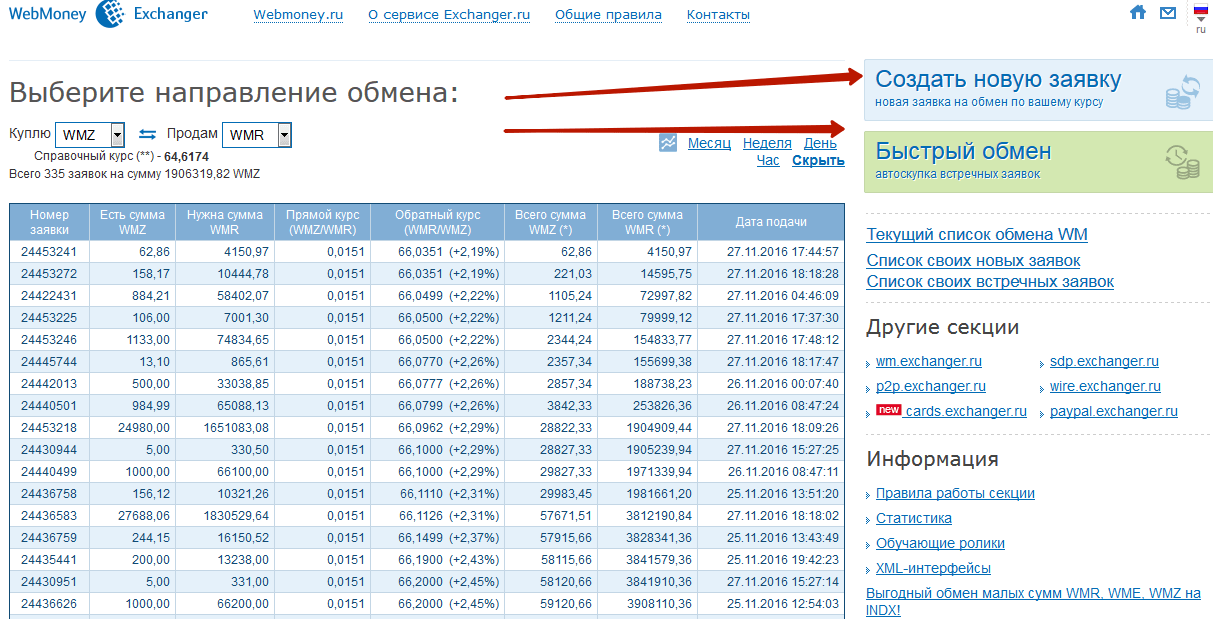1213x619 pixels.
Task: Open Обучающие ролики link
Action: pyautogui.click(x=940, y=544)
